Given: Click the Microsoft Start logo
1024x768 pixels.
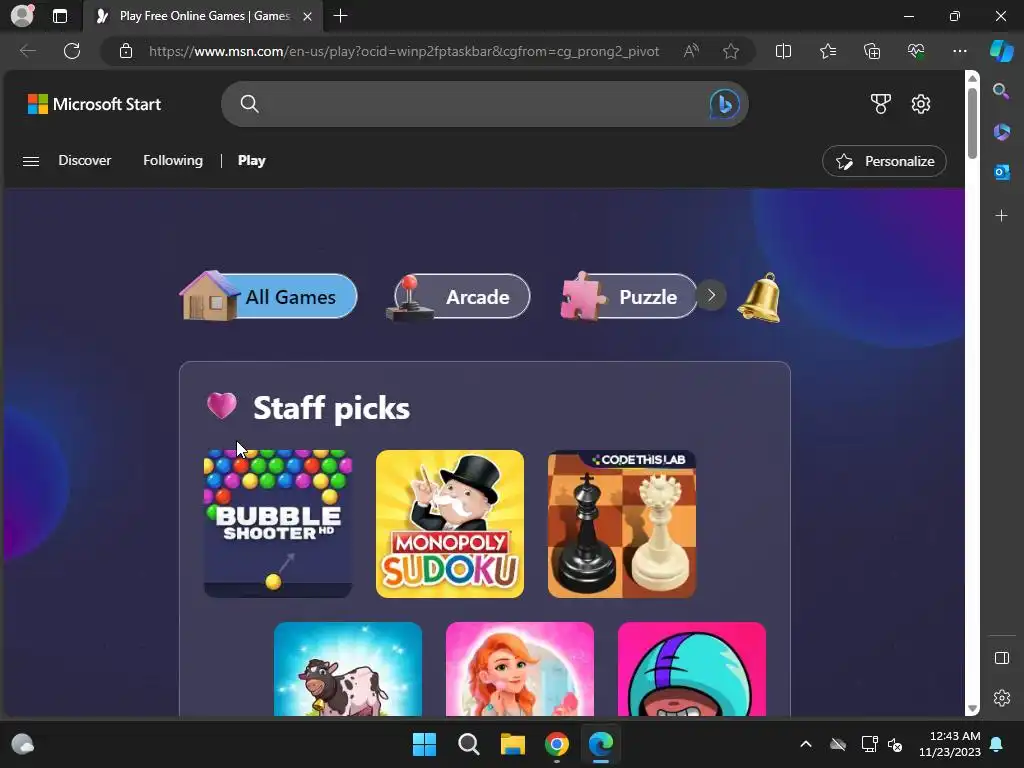Looking at the screenshot, I should coord(94,104).
